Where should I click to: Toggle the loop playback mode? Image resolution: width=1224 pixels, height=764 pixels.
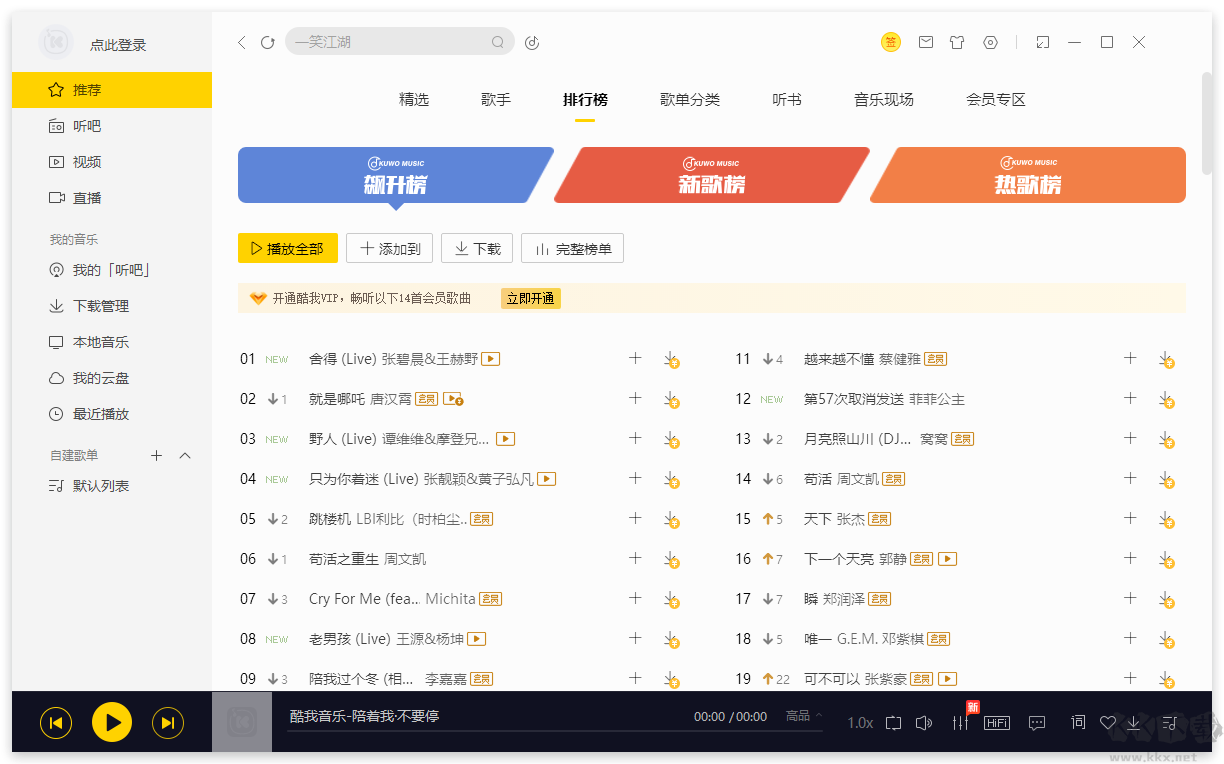pyautogui.click(x=893, y=722)
